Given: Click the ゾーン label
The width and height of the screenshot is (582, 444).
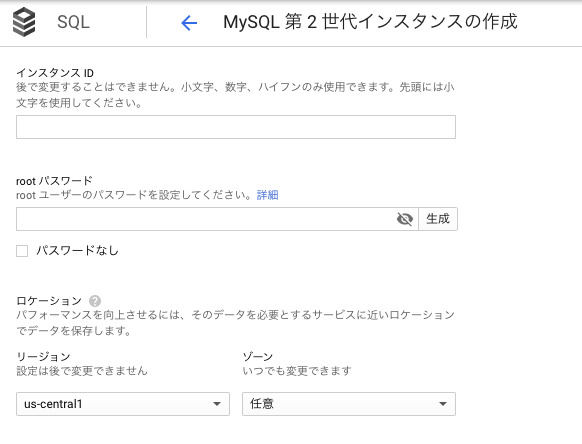Looking at the screenshot, I should click(258, 357).
